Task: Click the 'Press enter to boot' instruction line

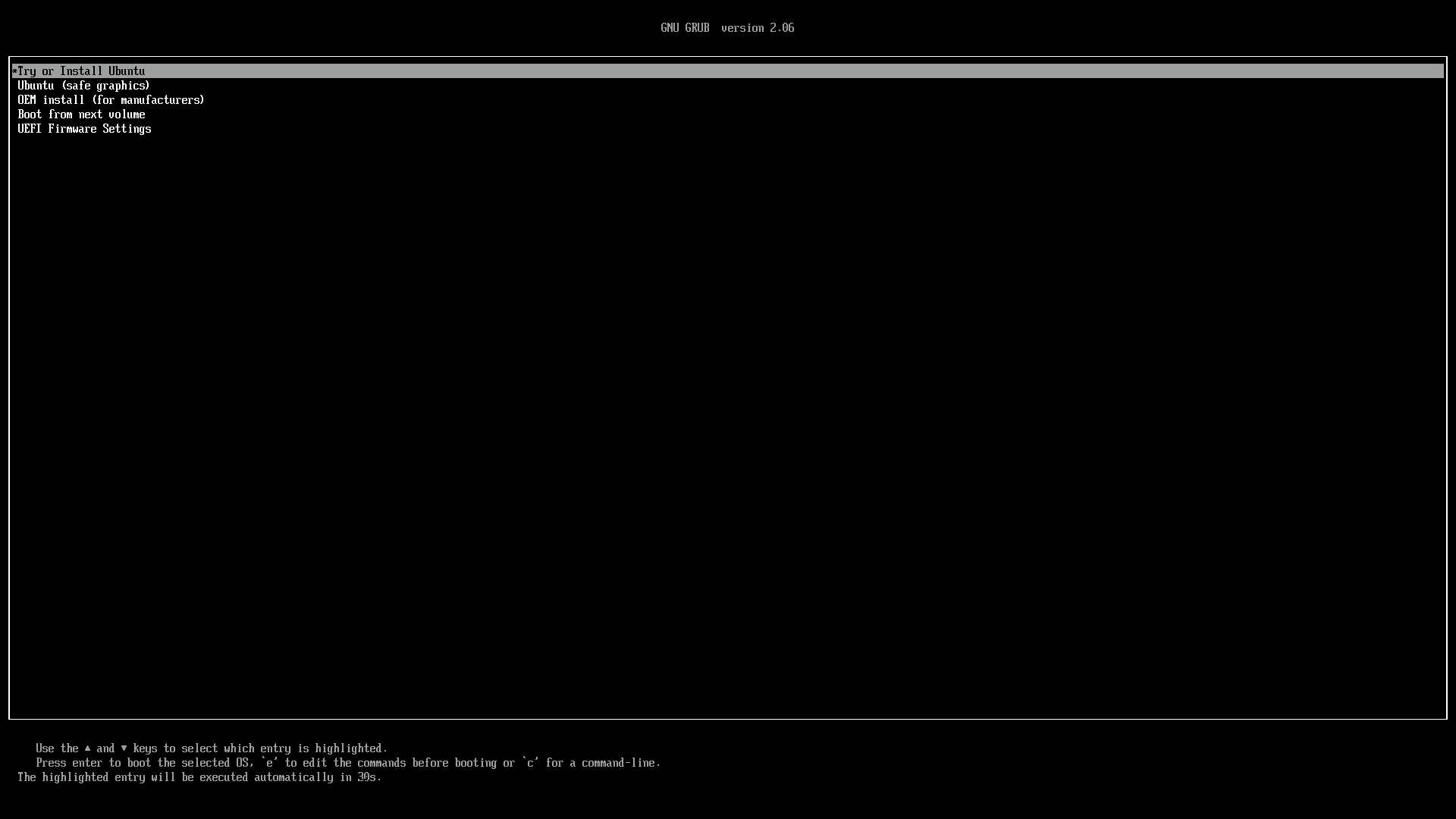Action: [348, 763]
